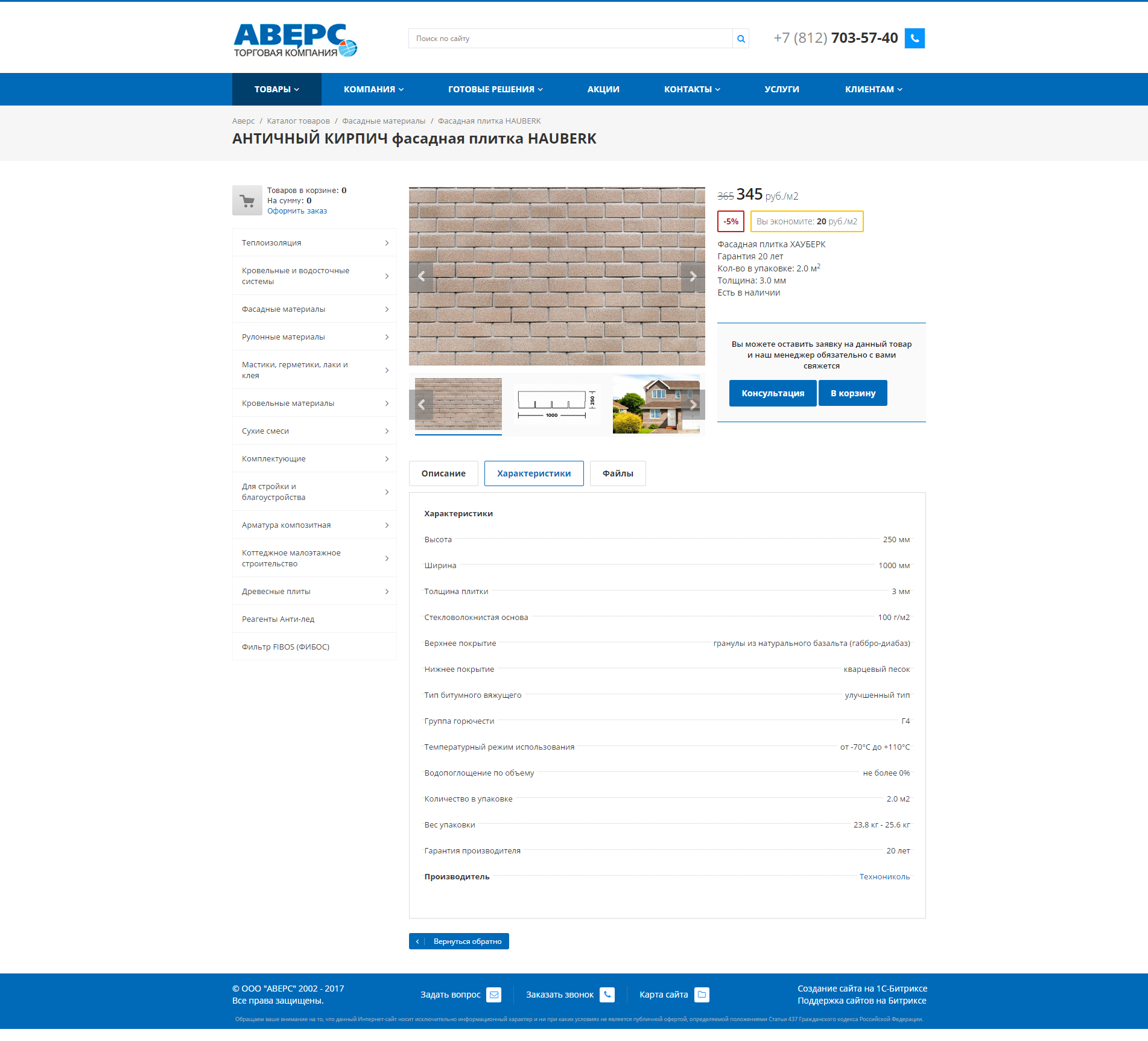Expand Фасадные материалы sidebar category
The height and width of the screenshot is (1041, 1148).
(314, 309)
